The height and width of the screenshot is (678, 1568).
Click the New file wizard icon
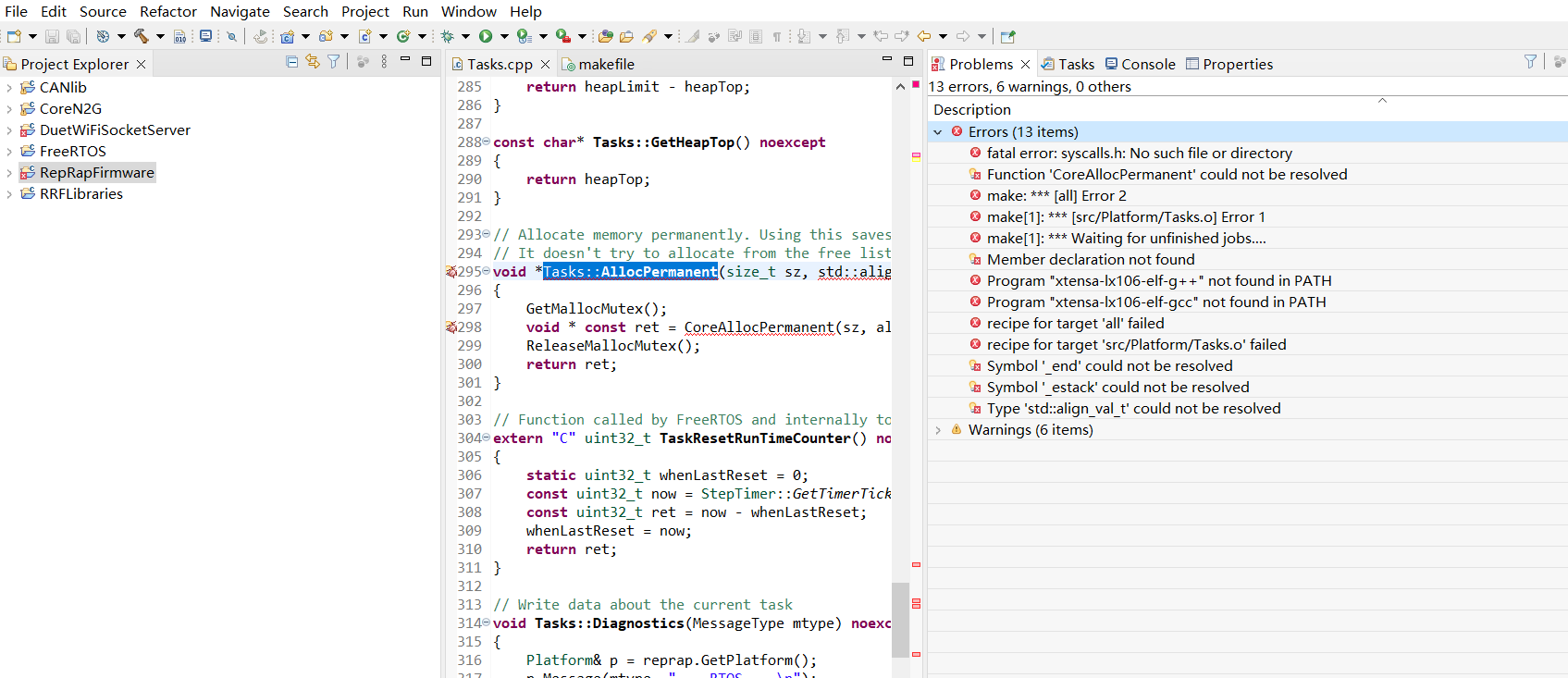[14, 36]
